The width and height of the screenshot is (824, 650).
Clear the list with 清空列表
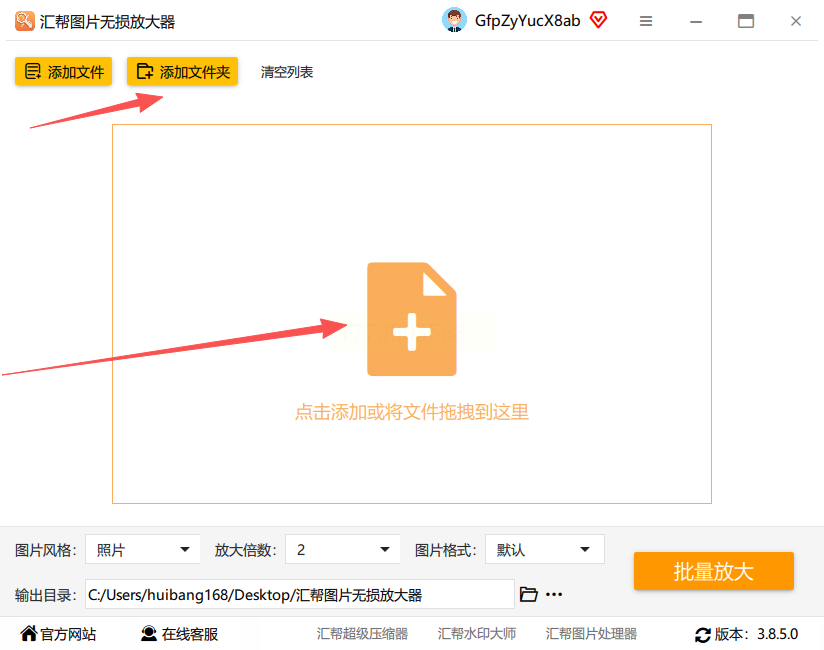coord(287,72)
